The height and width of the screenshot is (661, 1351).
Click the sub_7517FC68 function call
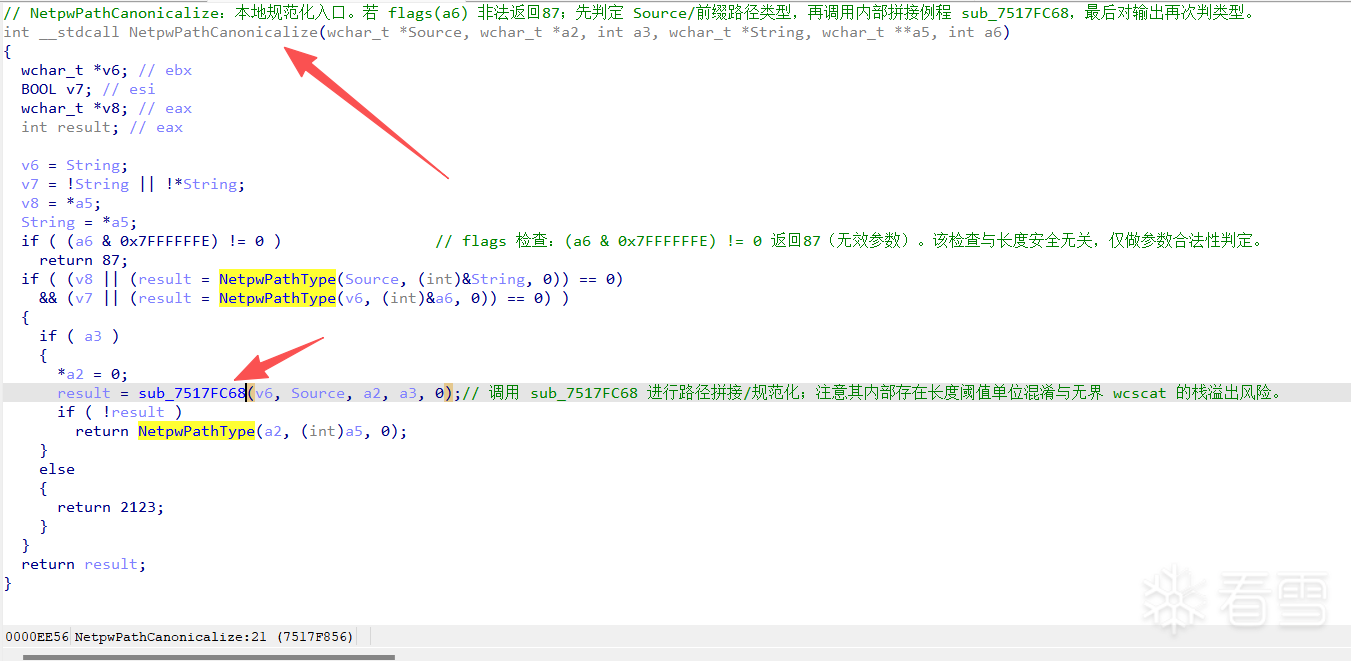click(192, 393)
